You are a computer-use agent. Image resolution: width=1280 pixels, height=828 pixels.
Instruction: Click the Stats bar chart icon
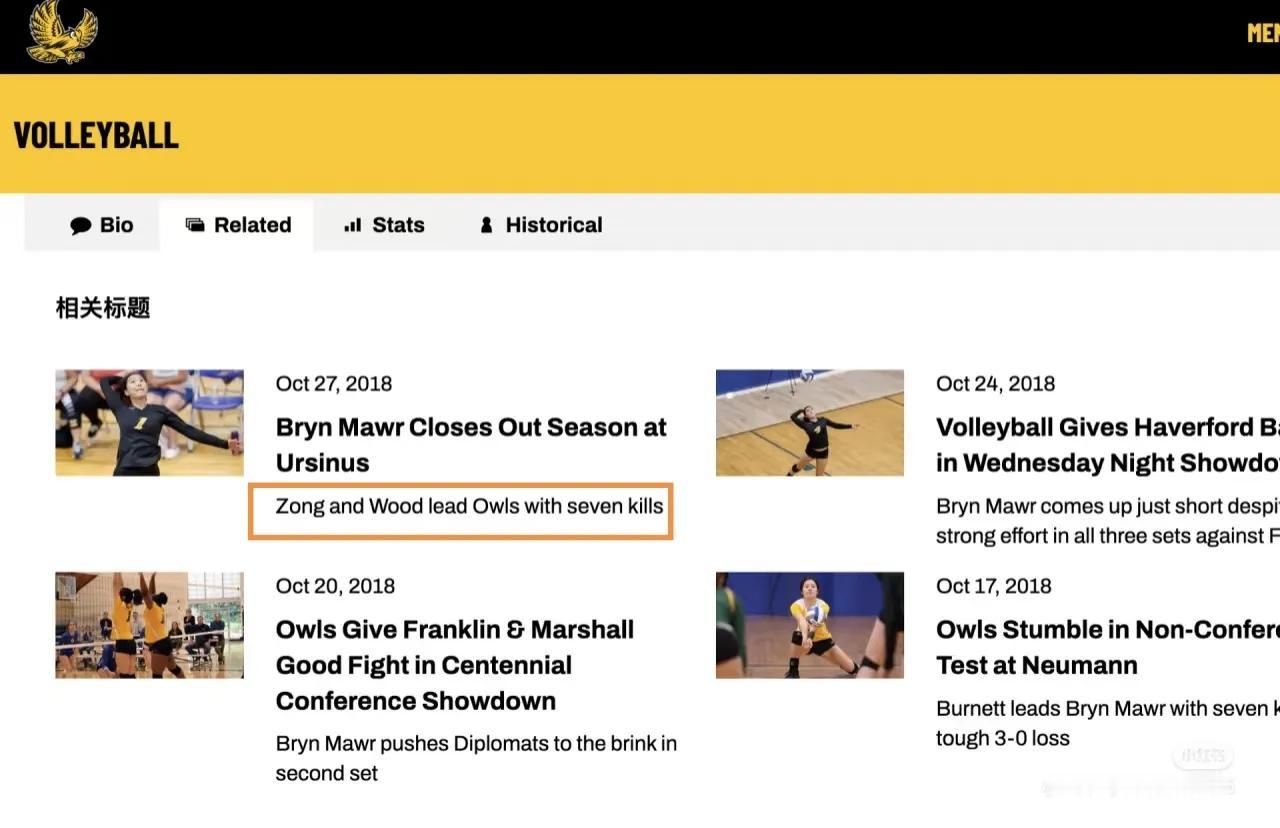pos(352,225)
